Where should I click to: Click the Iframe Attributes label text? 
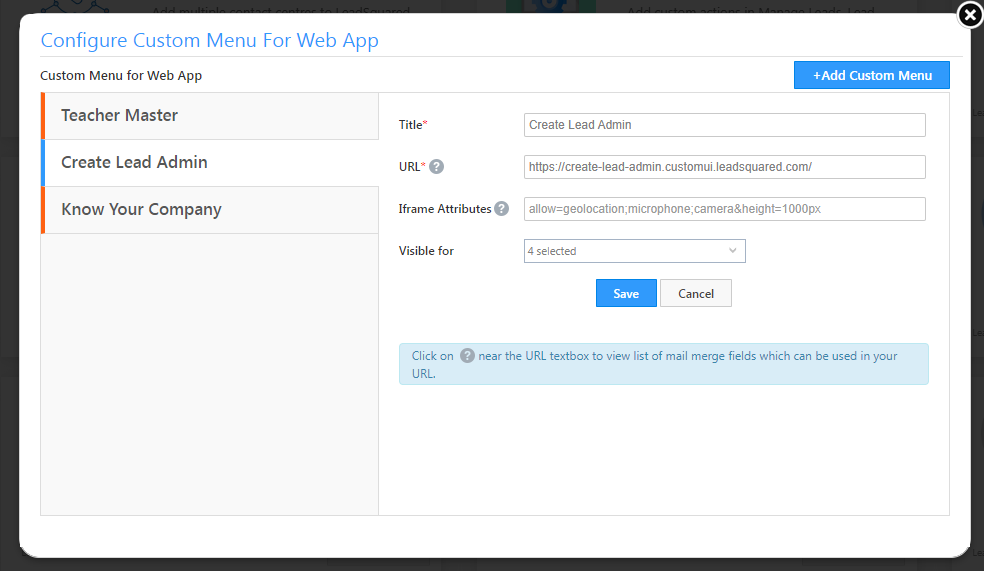pyautogui.click(x=444, y=209)
